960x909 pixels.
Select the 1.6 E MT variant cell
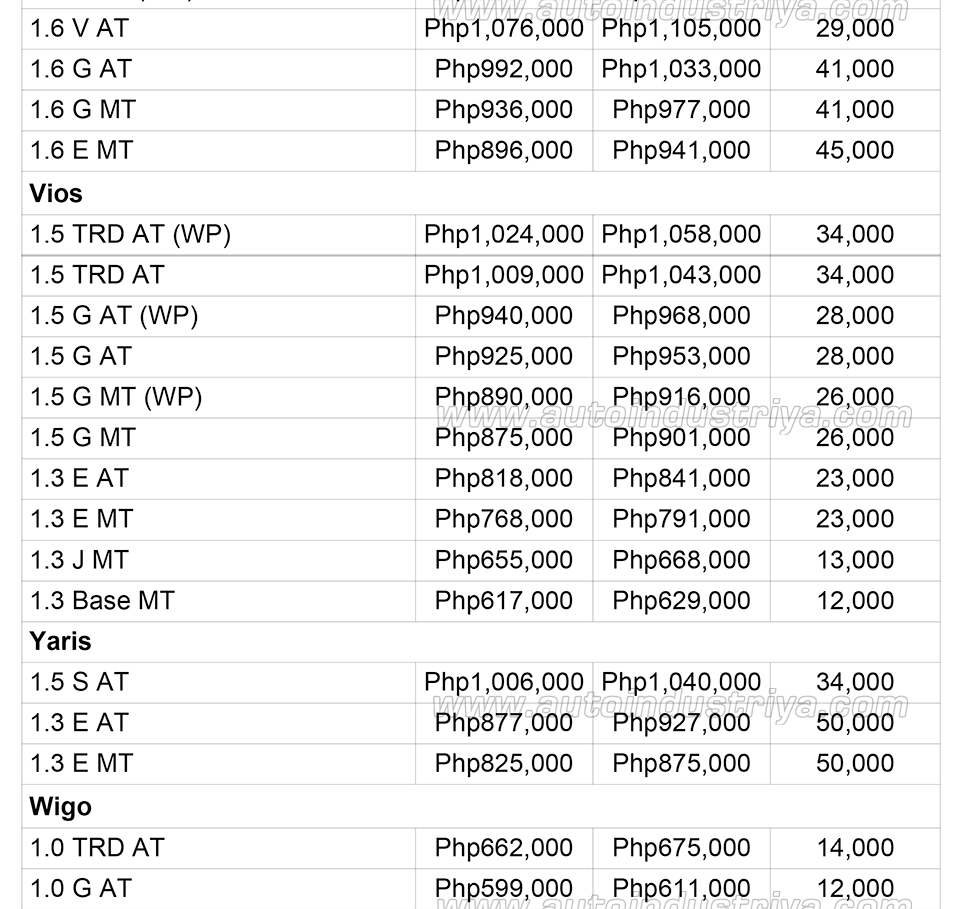coord(82,150)
